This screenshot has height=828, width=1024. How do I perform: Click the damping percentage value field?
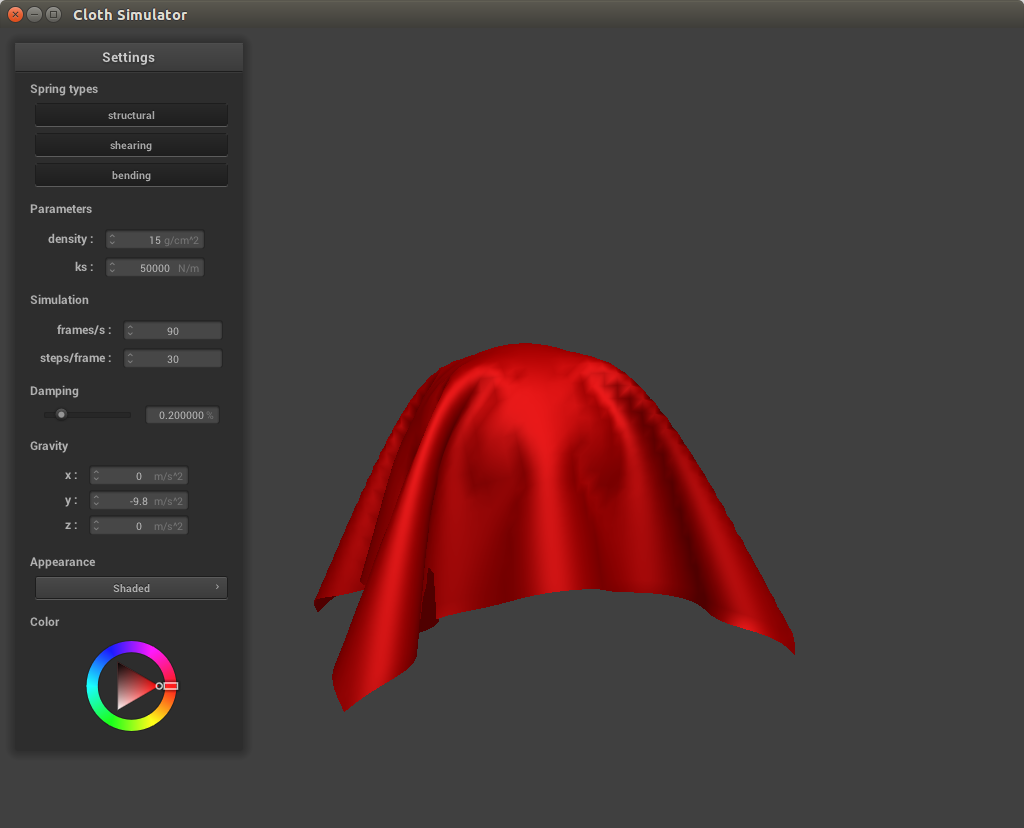click(x=182, y=415)
